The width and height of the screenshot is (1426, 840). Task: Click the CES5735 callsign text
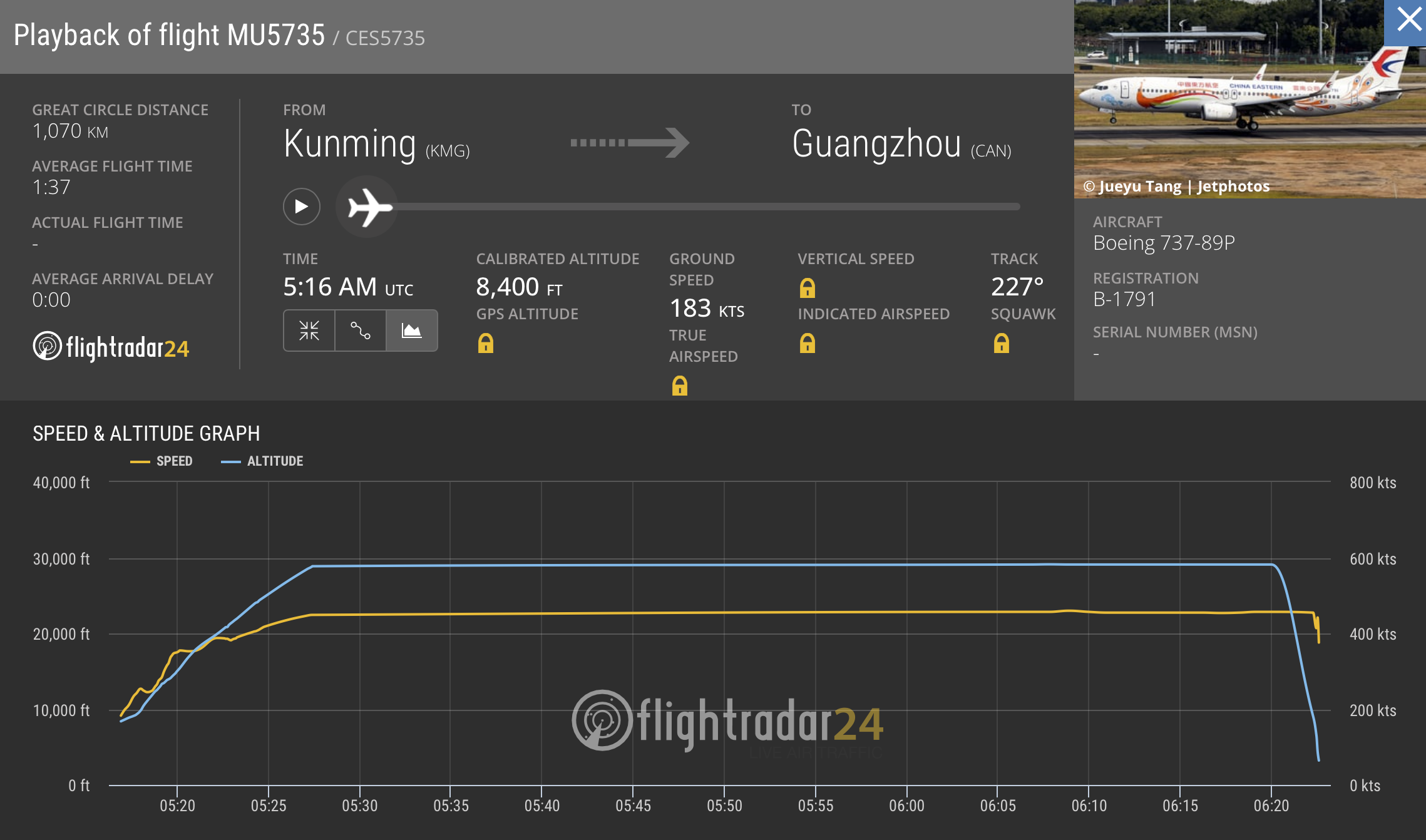click(385, 38)
